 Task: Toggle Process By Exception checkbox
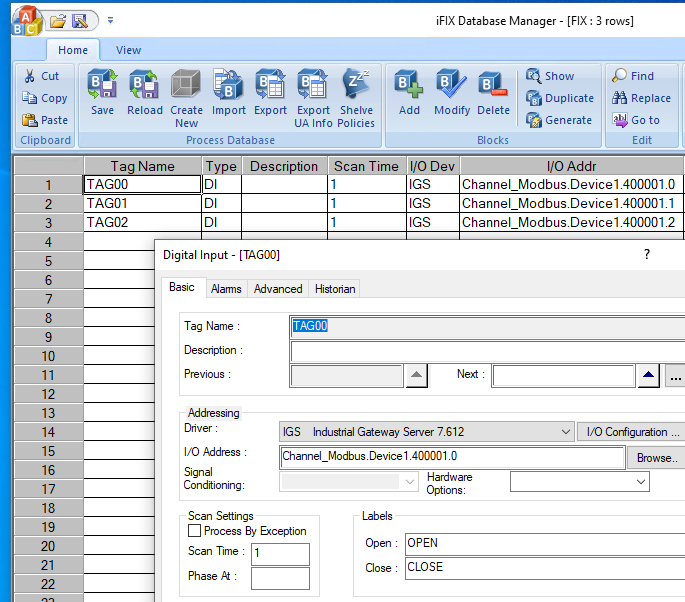194,531
